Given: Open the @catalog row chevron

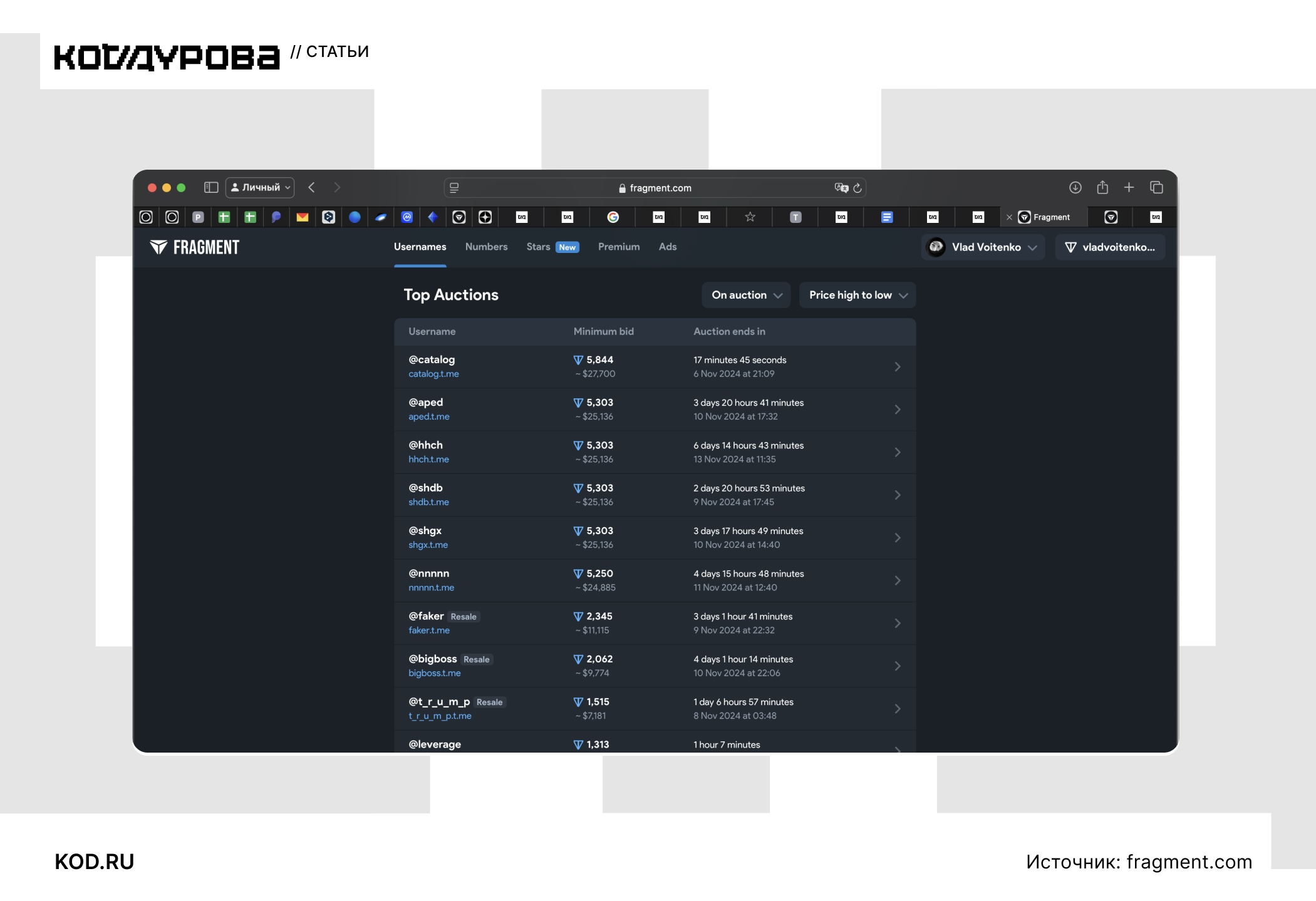Looking at the screenshot, I should pos(898,367).
